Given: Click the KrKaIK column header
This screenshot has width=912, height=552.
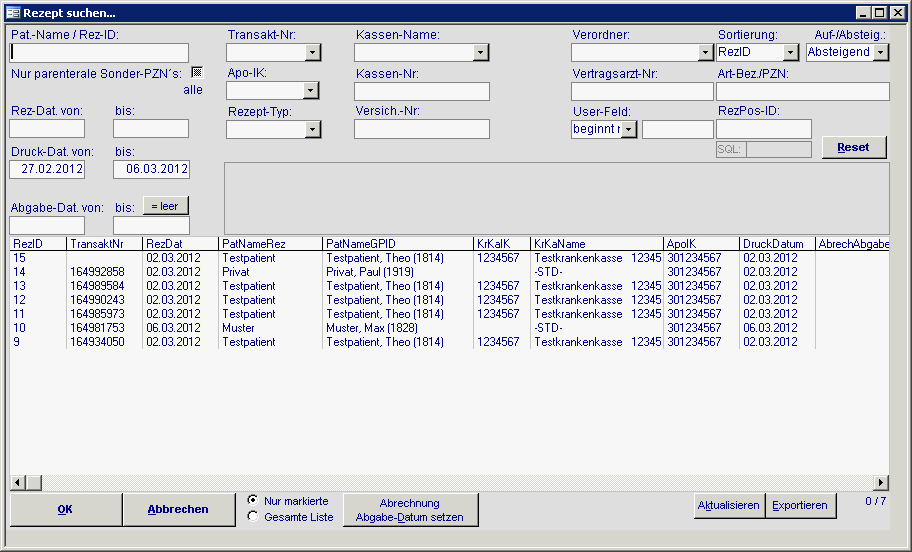Looking at the screenshot, I should (x=502, y=244).
